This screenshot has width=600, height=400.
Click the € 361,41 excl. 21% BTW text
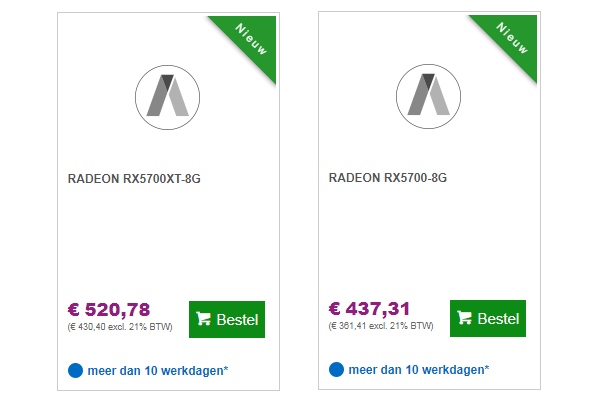381,326
